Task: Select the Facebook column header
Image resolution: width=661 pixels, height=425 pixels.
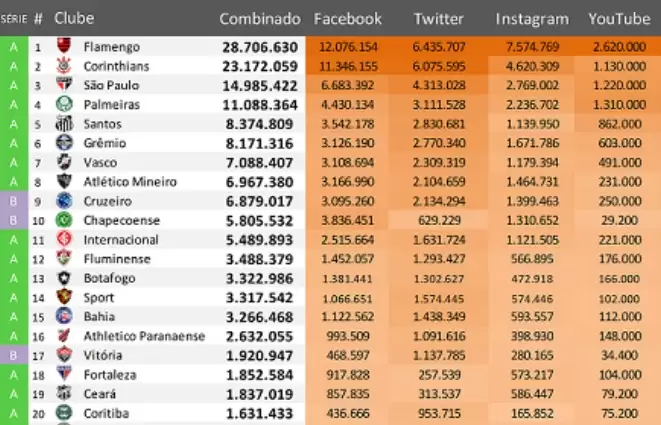Action: tap(348, 19)
